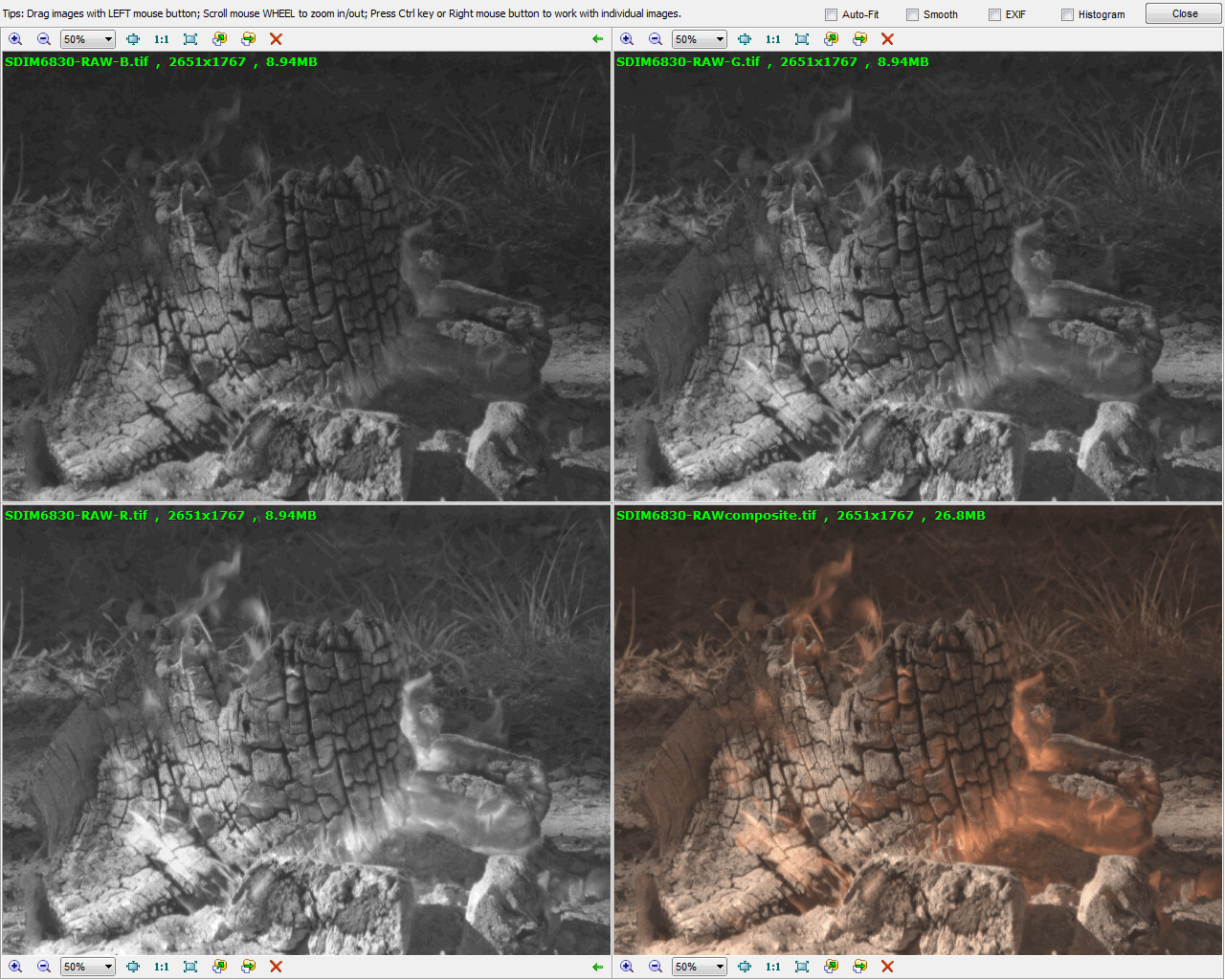Open zoom percentage dropdown for RAWcomposite image
This screenshot has width=1225, height=980.
(700, 967)
